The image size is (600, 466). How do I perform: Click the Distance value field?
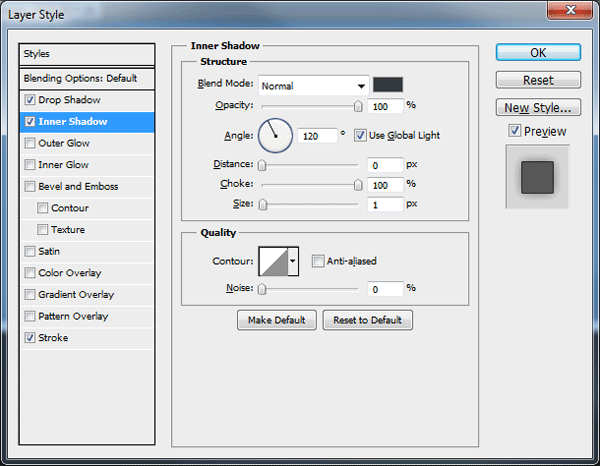(385, 165)
